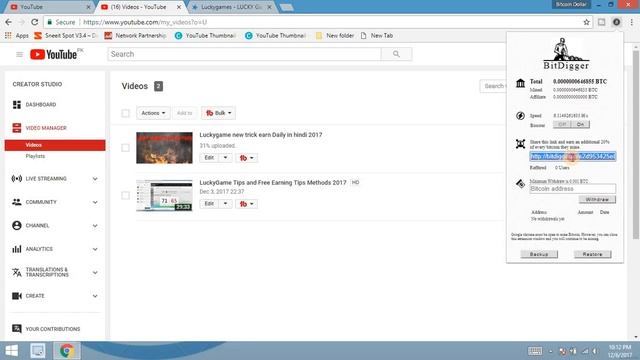Open New folder bookmark

click(x=335, y=36)
